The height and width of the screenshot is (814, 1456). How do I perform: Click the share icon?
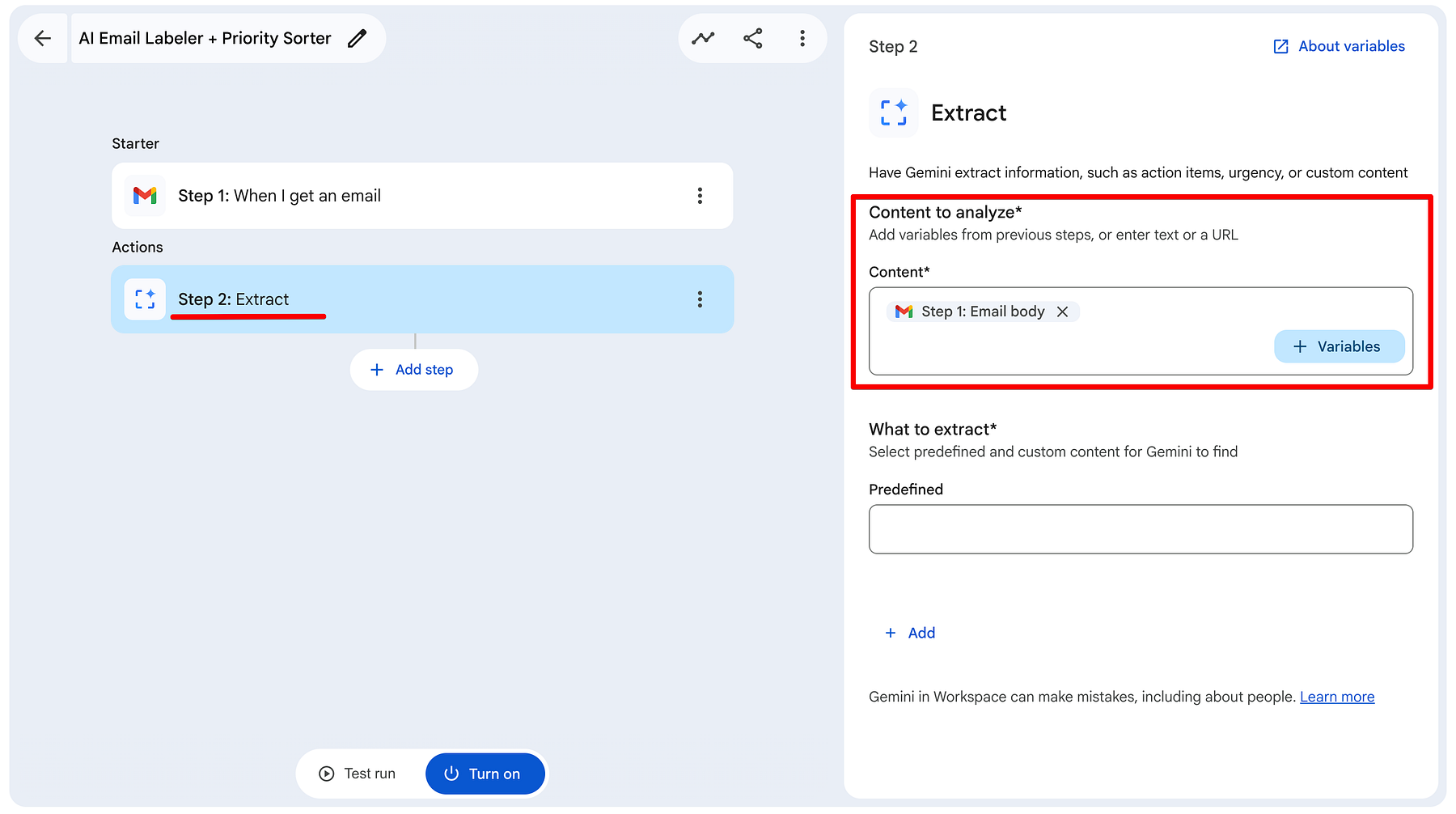(753, 38)
